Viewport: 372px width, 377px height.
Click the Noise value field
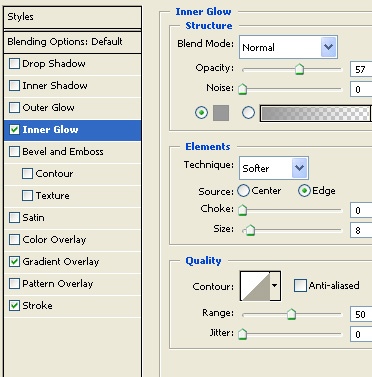[361, 89]
